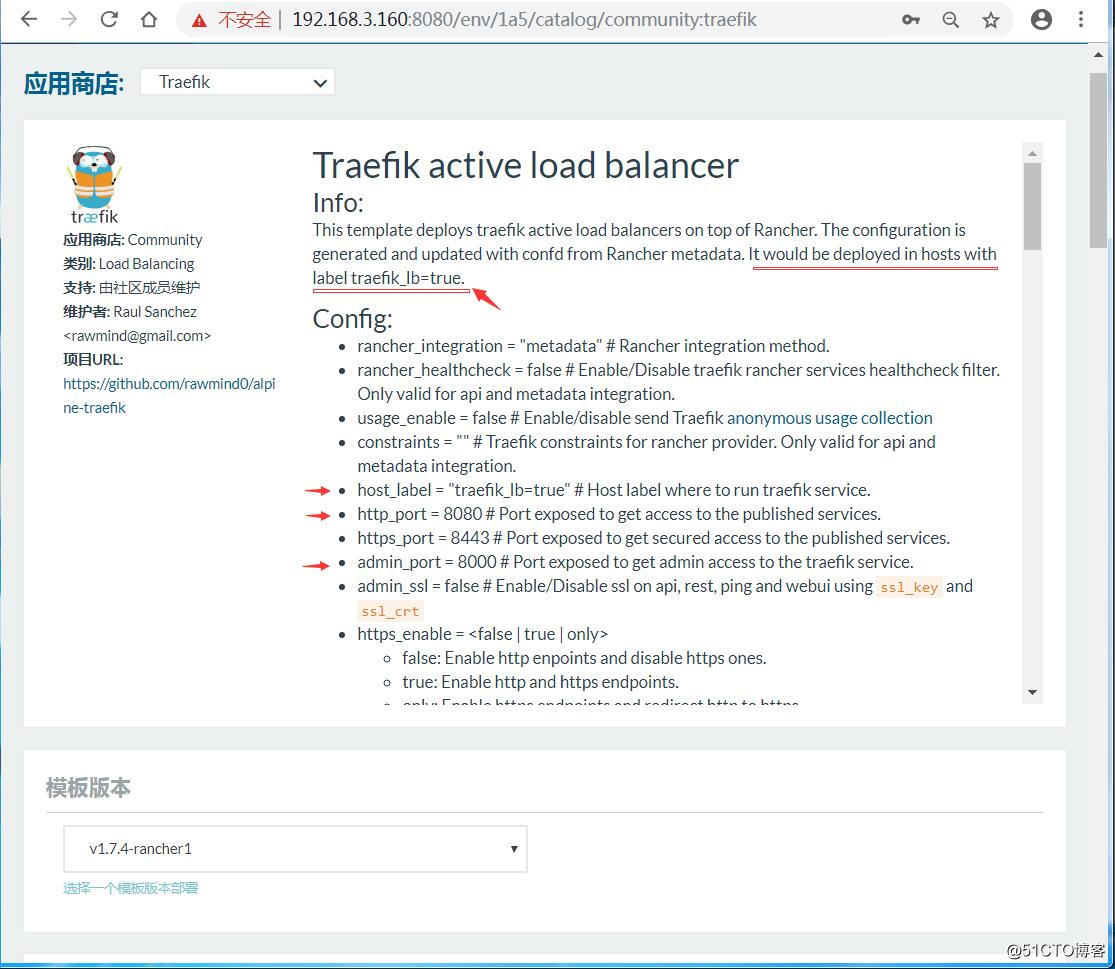
Task: Click the '选择一个模板版本部署' hint text
Action: coord(131,888)
